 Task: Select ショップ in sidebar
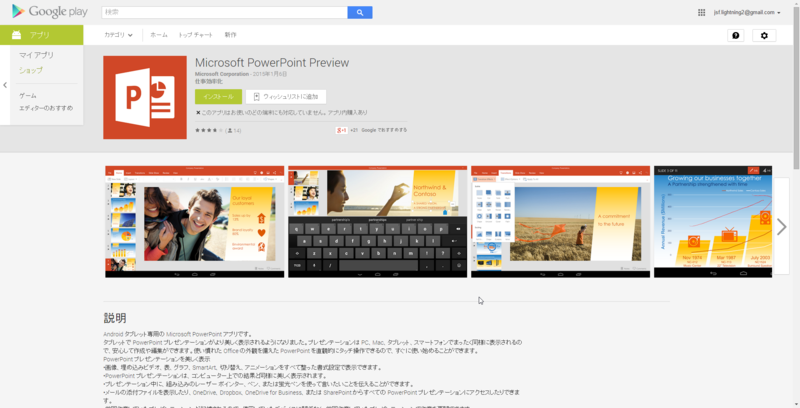click(x=31, y=70)
